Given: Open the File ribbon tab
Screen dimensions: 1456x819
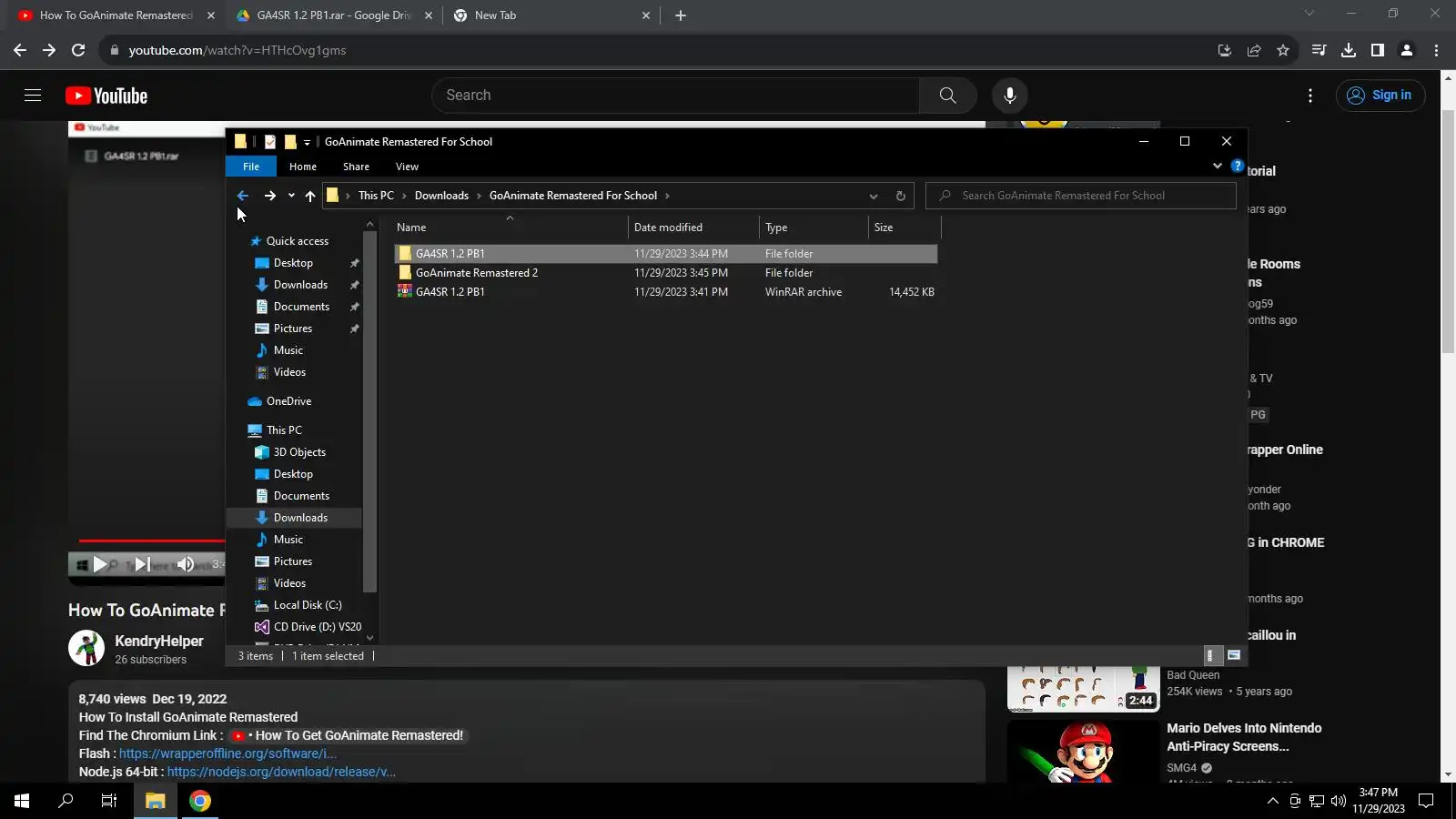Looking at the screenshot, I should click(251, 167).
